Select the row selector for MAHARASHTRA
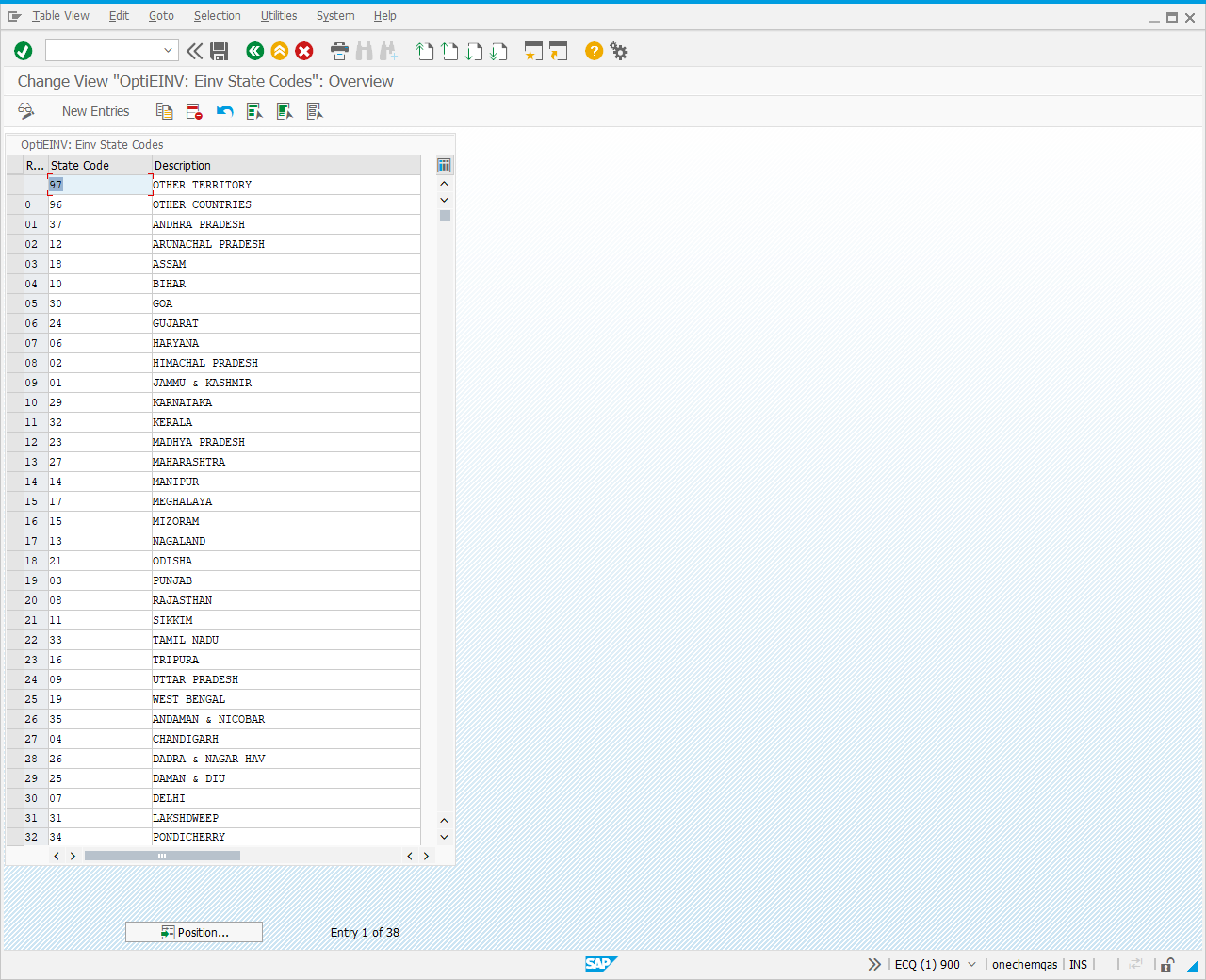Image resolution: width=1206 pixels, height=980 pixels. tap(15, 462)
